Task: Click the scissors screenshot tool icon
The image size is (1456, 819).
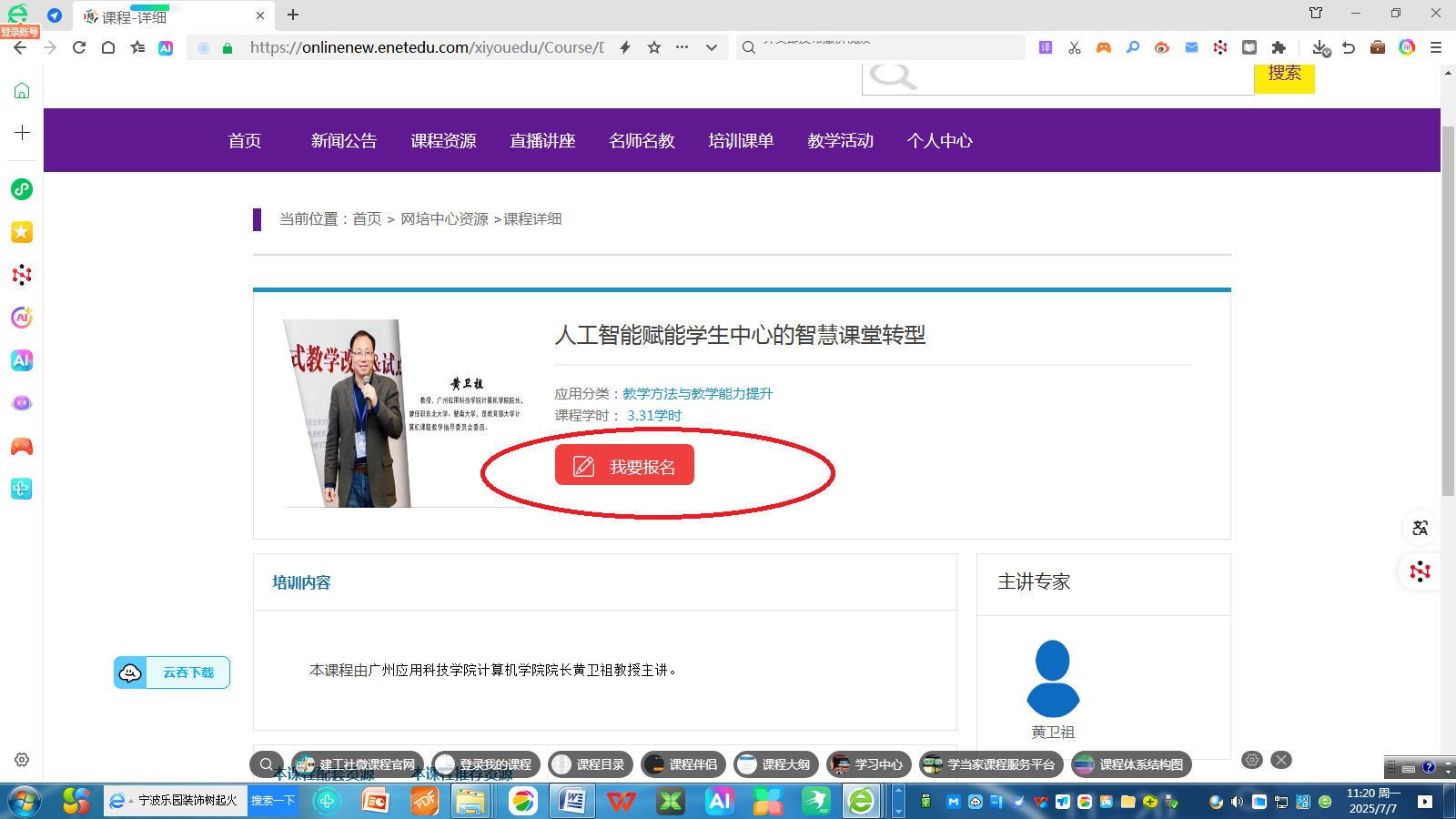Action: pos(1075,47)
